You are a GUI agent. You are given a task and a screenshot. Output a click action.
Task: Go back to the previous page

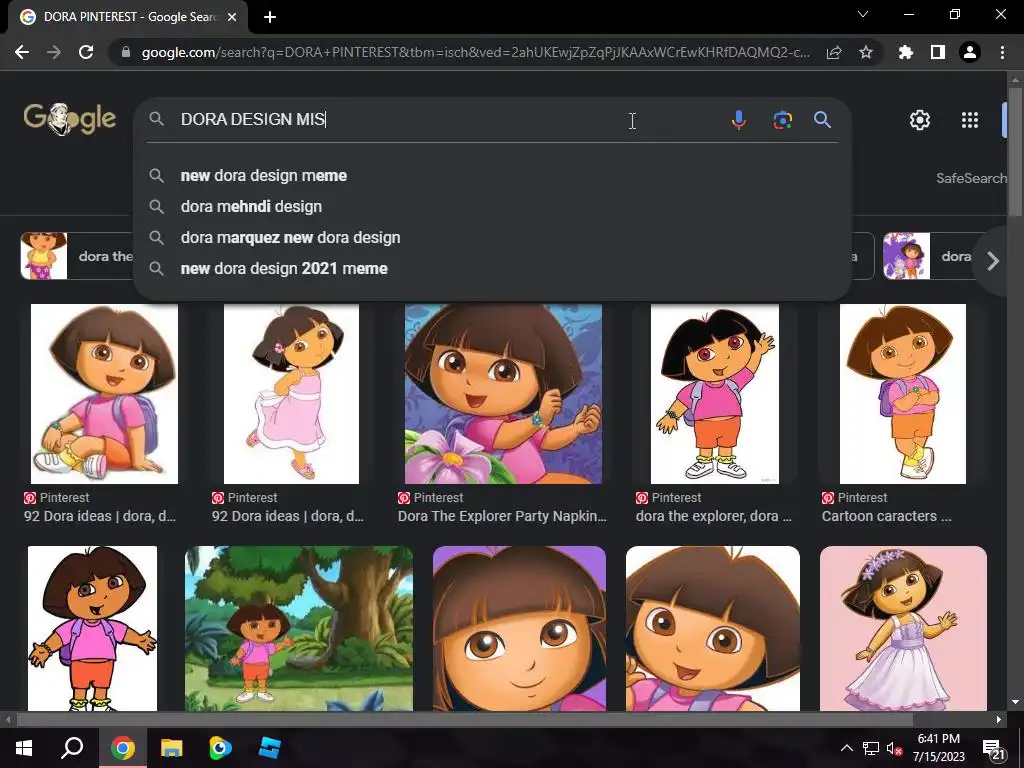22,52
